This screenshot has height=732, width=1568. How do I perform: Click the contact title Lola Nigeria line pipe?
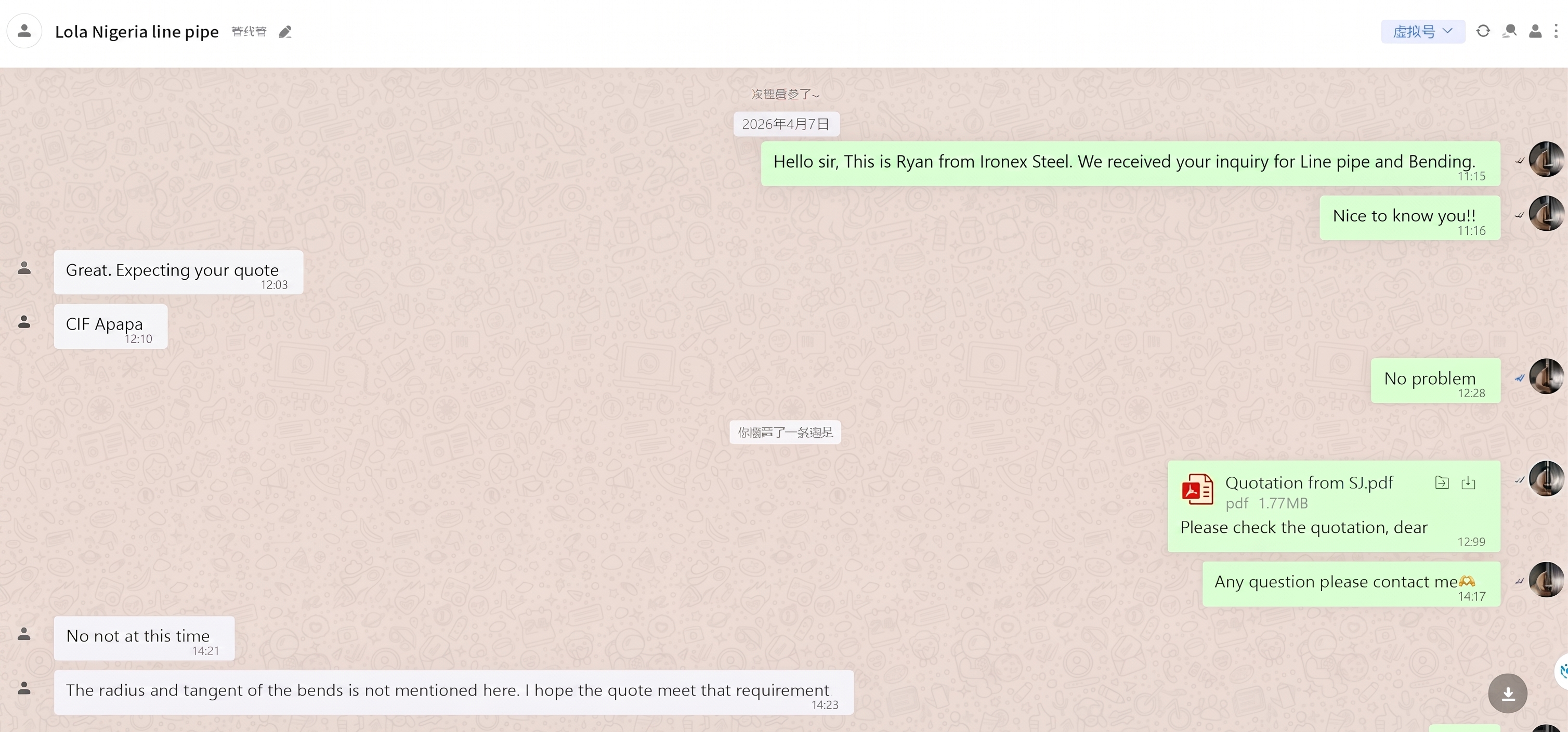coord(137,32)
